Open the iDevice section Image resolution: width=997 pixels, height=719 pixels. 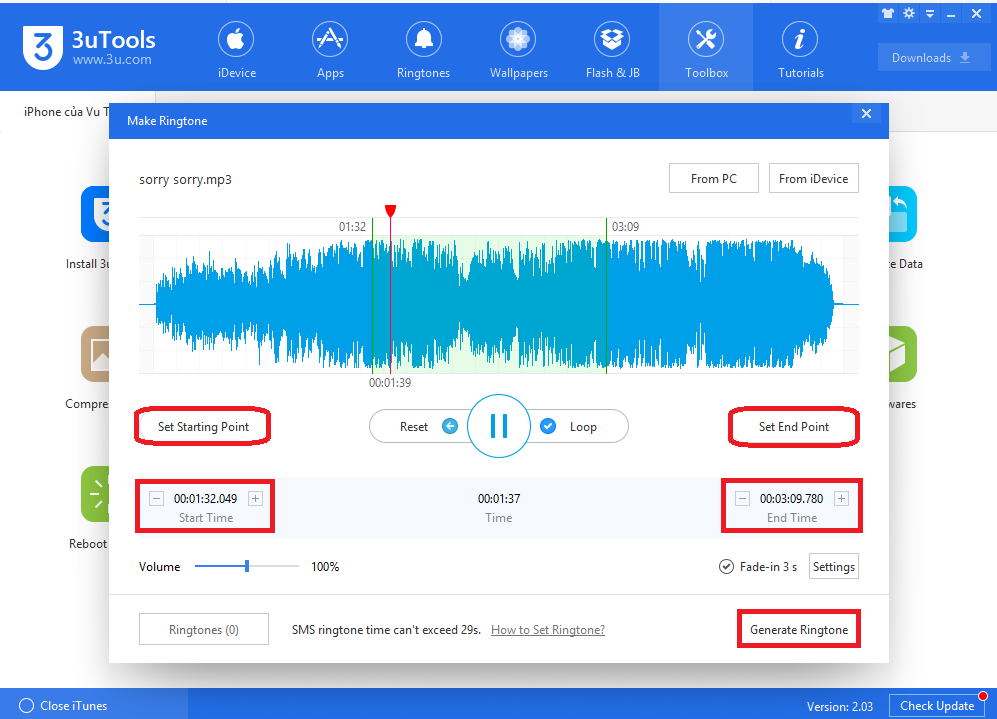point(236,50)
